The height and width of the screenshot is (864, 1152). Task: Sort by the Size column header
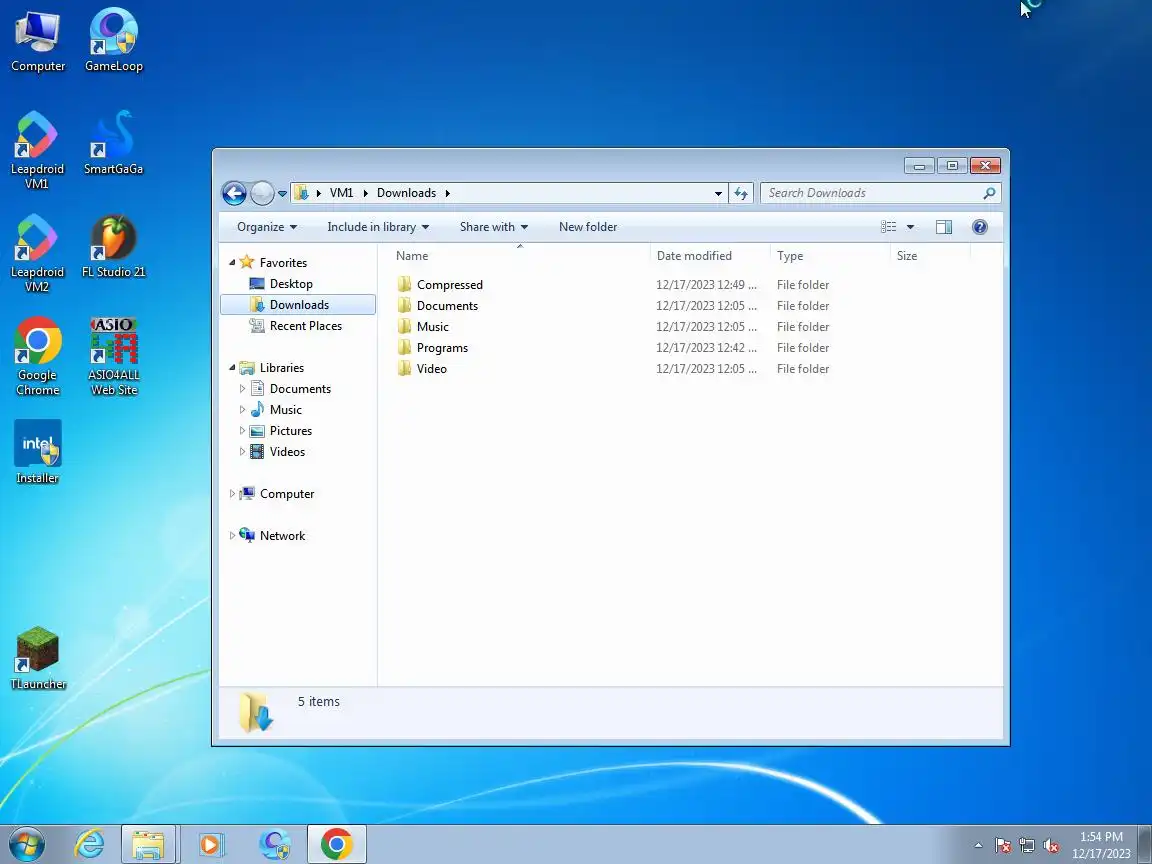click(930, 256)
